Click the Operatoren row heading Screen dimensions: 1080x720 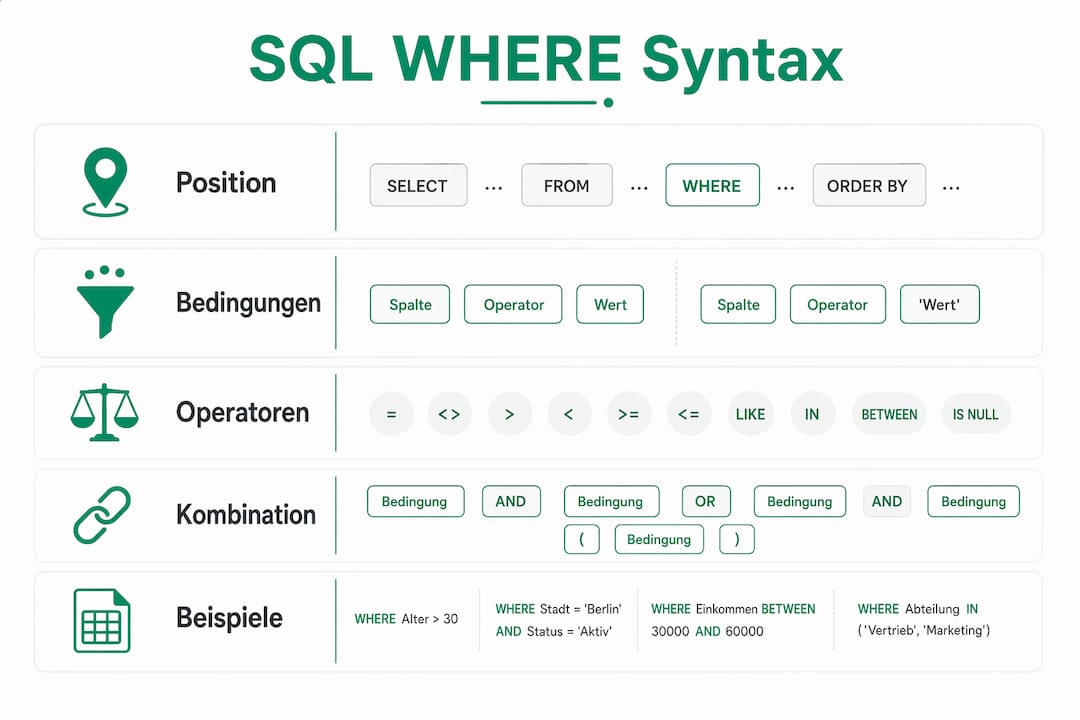[x=242, y=413]
